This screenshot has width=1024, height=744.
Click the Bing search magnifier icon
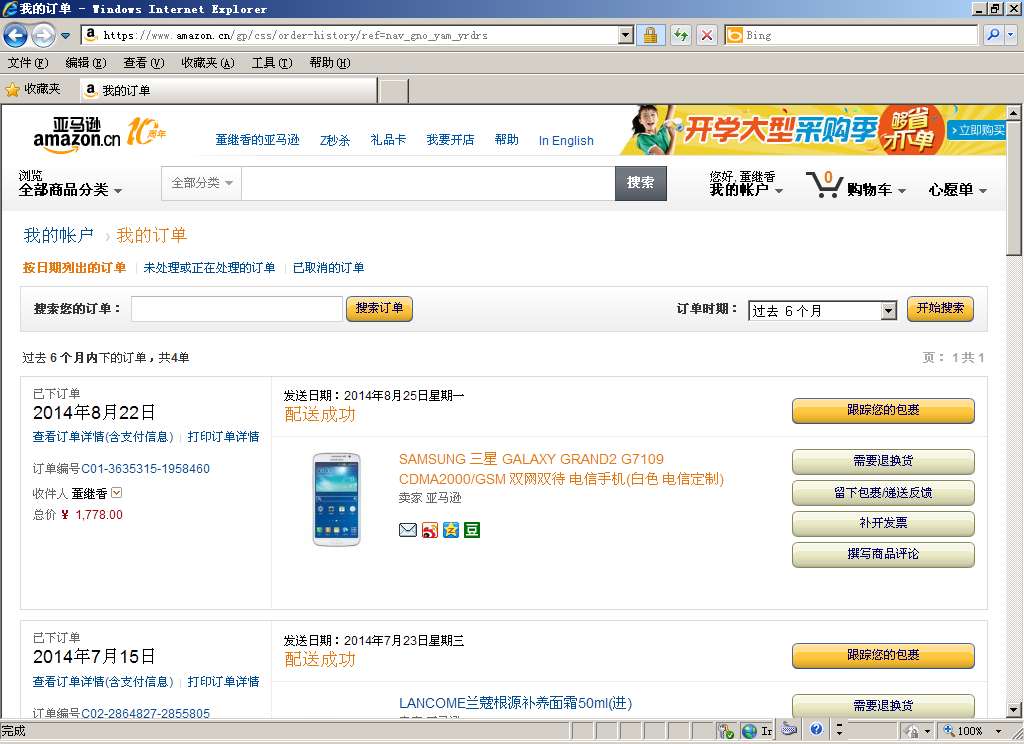[x=993, y=35]
